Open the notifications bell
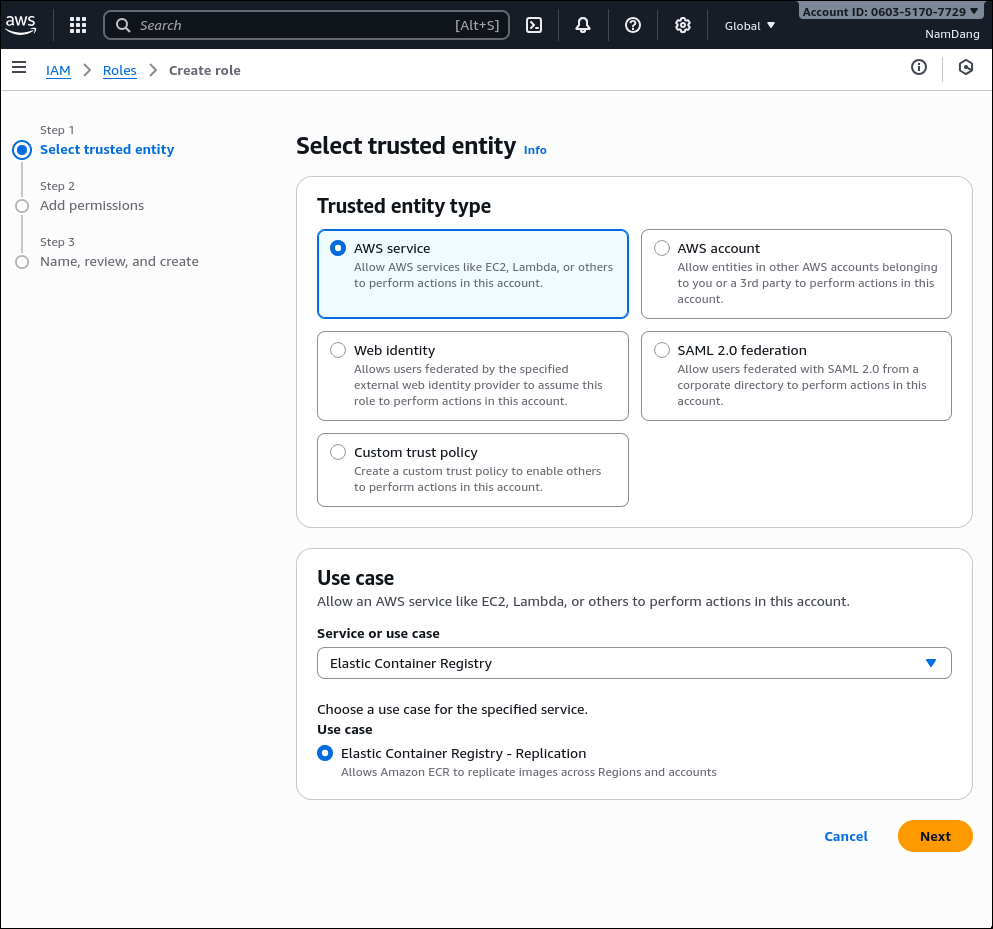Image resolution: width=993 pixels, height=929 pixels. point(583,25)
